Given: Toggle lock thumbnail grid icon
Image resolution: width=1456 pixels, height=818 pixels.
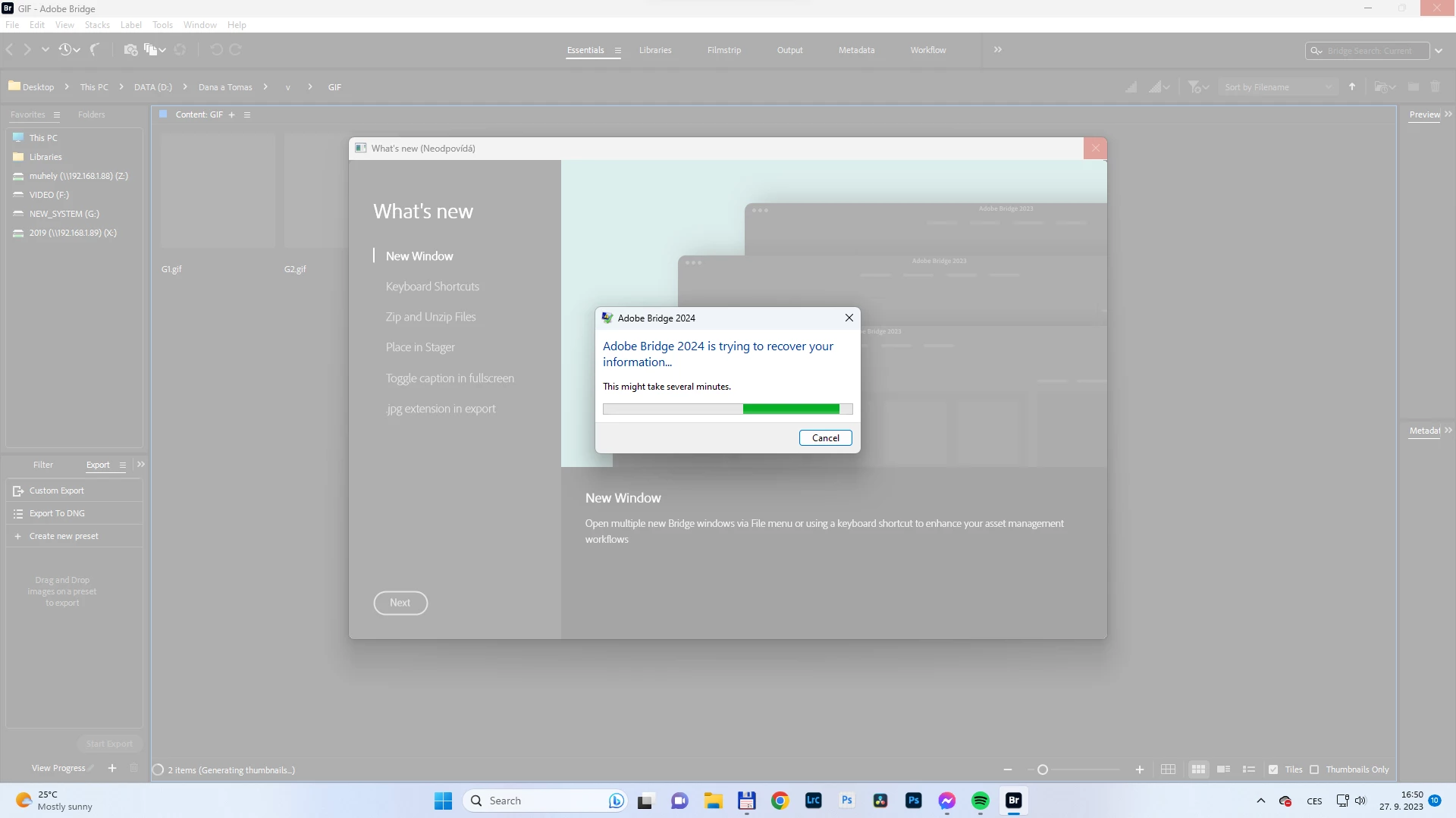Looking at the screenshot, I should tap(1169, 769).
